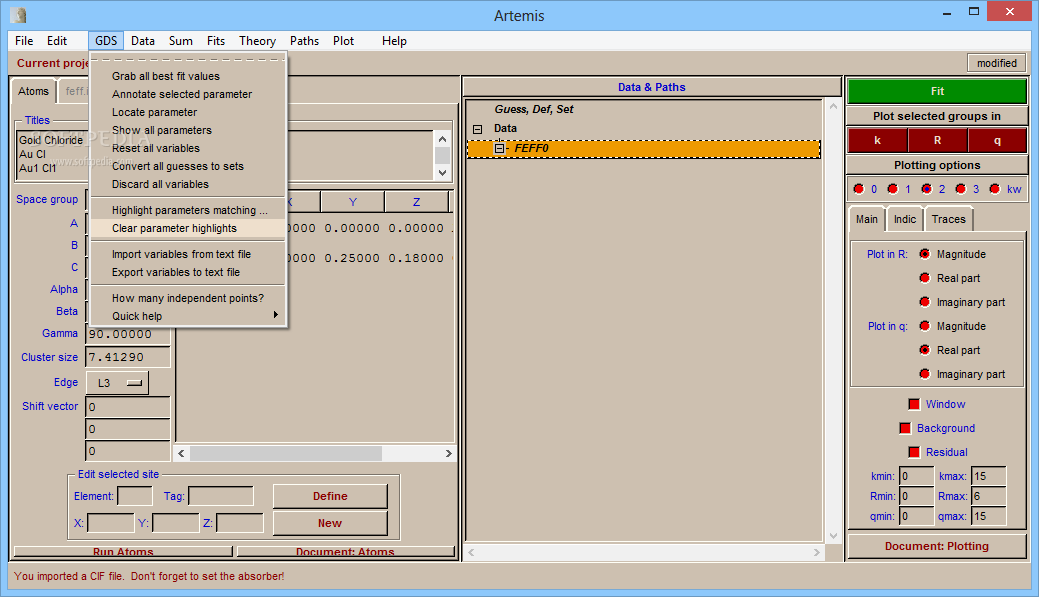Plot selected groups in R
This screenshot has width=1039, height=597.
(937, 140)
